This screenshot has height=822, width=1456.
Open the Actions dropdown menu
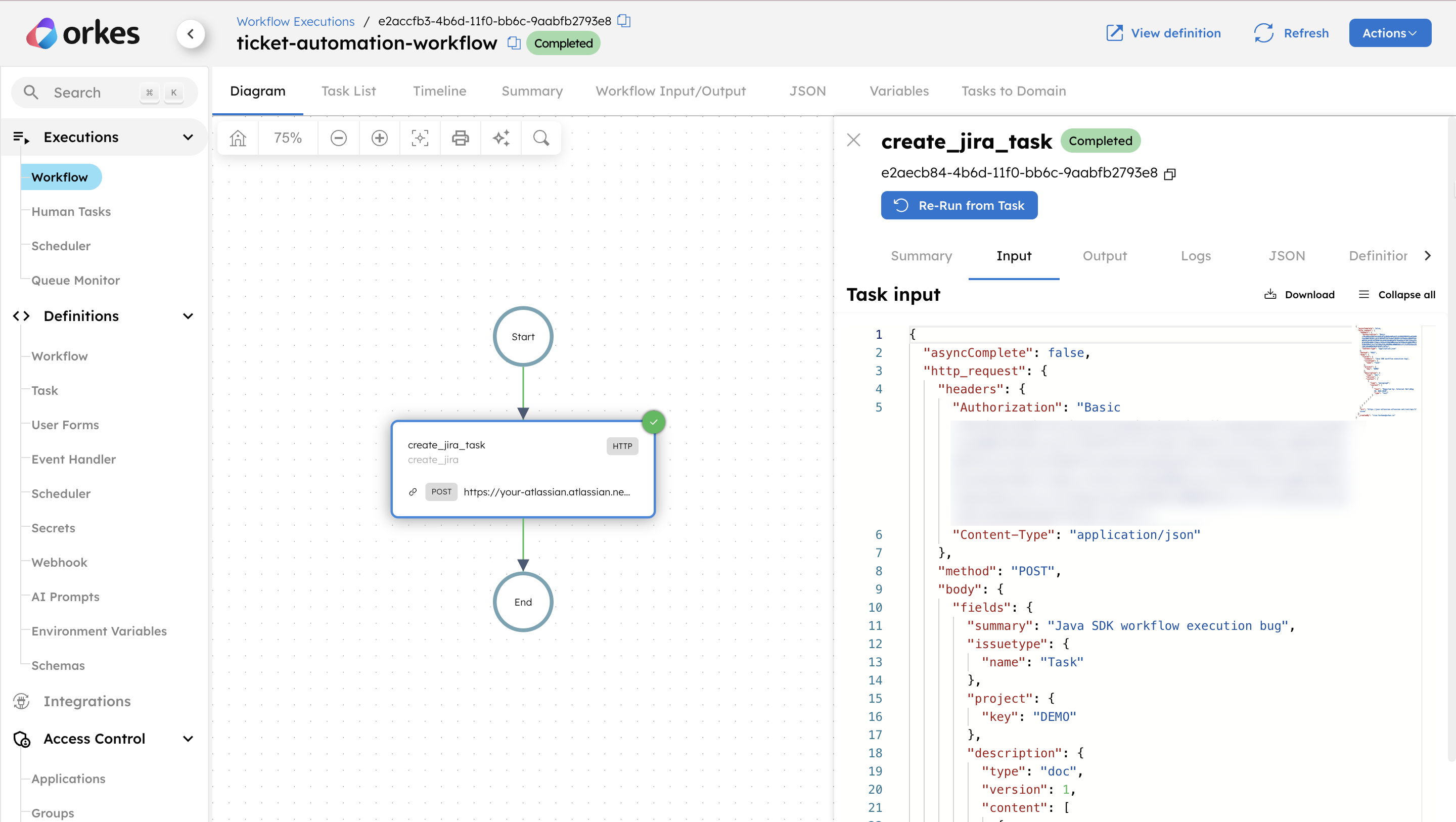[1390, 33]
